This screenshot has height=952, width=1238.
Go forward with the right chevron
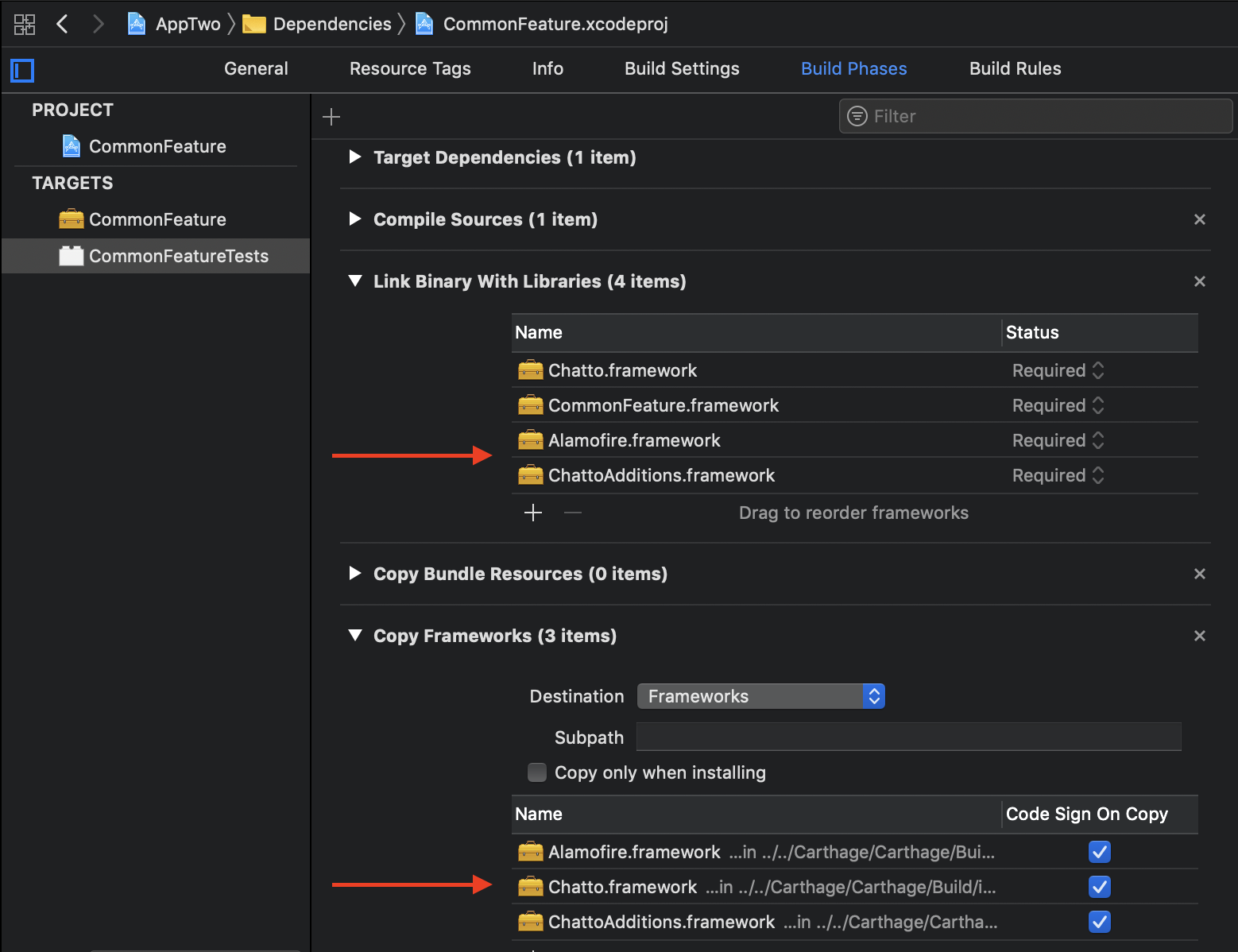tap(99, 24)
